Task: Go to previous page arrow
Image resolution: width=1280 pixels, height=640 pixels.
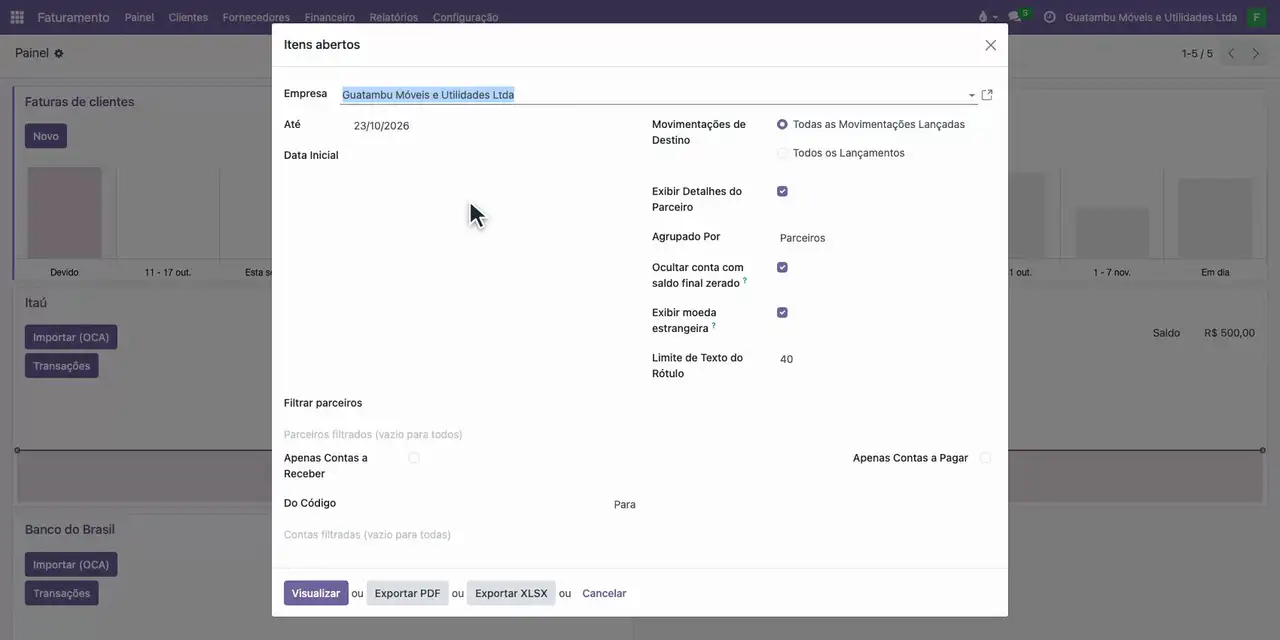Action: click(1231, 53)
